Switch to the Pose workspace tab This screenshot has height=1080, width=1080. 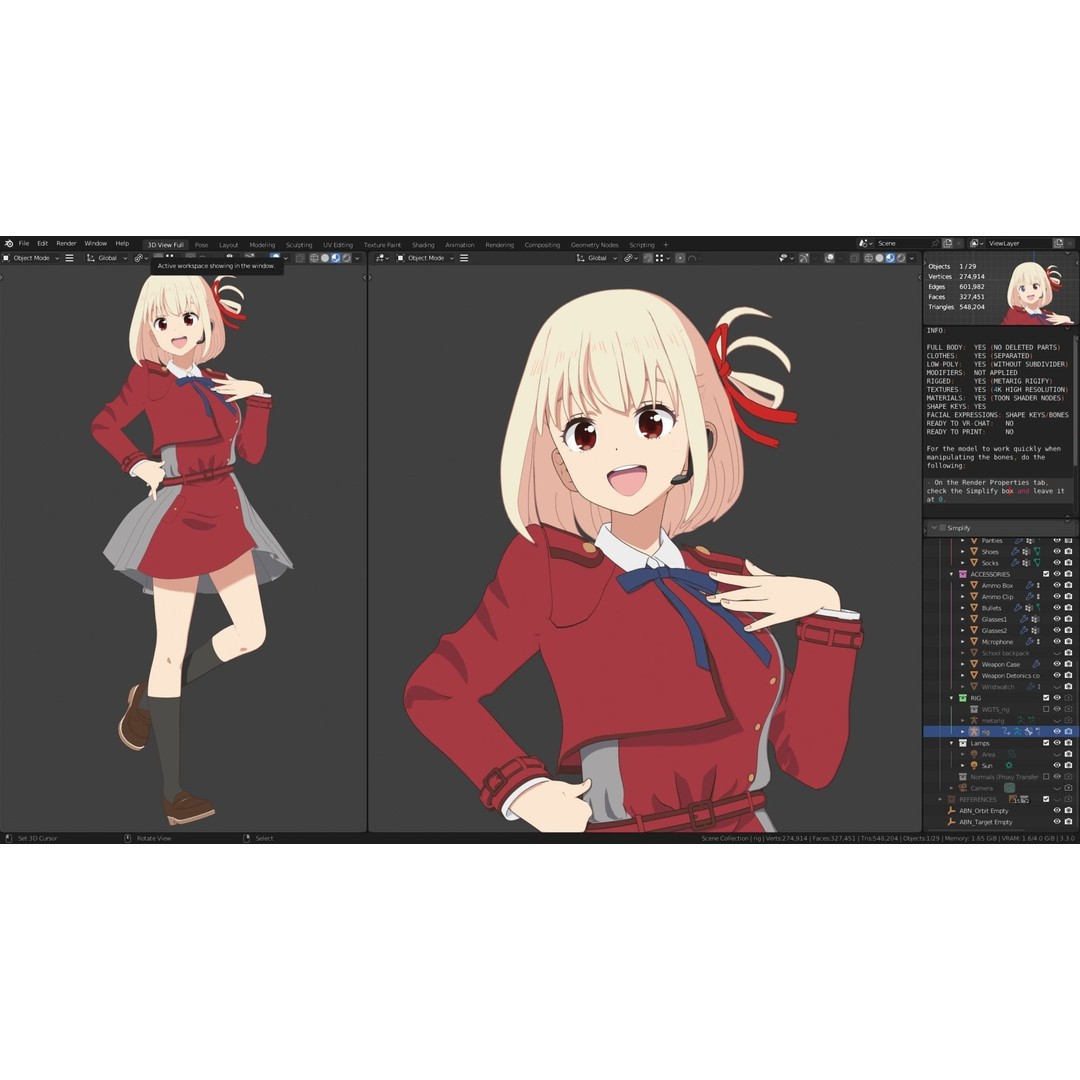(201, 245)
